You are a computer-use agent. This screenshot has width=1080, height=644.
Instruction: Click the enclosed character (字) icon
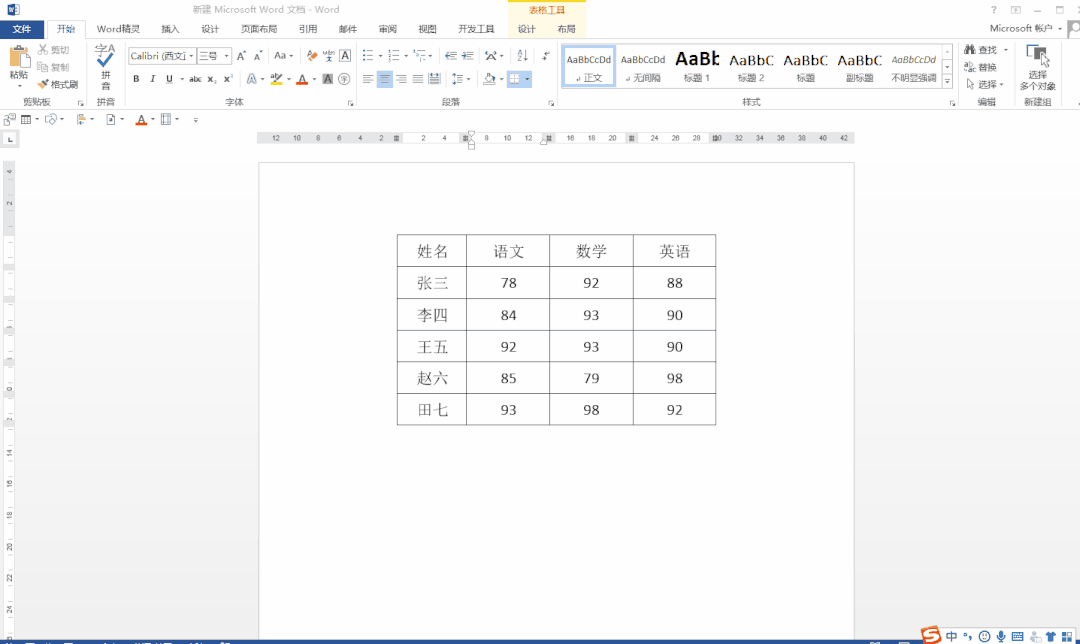344,79
